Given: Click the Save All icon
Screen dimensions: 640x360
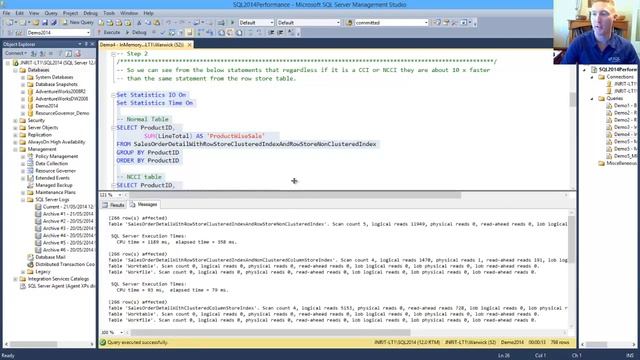Looking at the screenshot, I should [x=53, y=22].
